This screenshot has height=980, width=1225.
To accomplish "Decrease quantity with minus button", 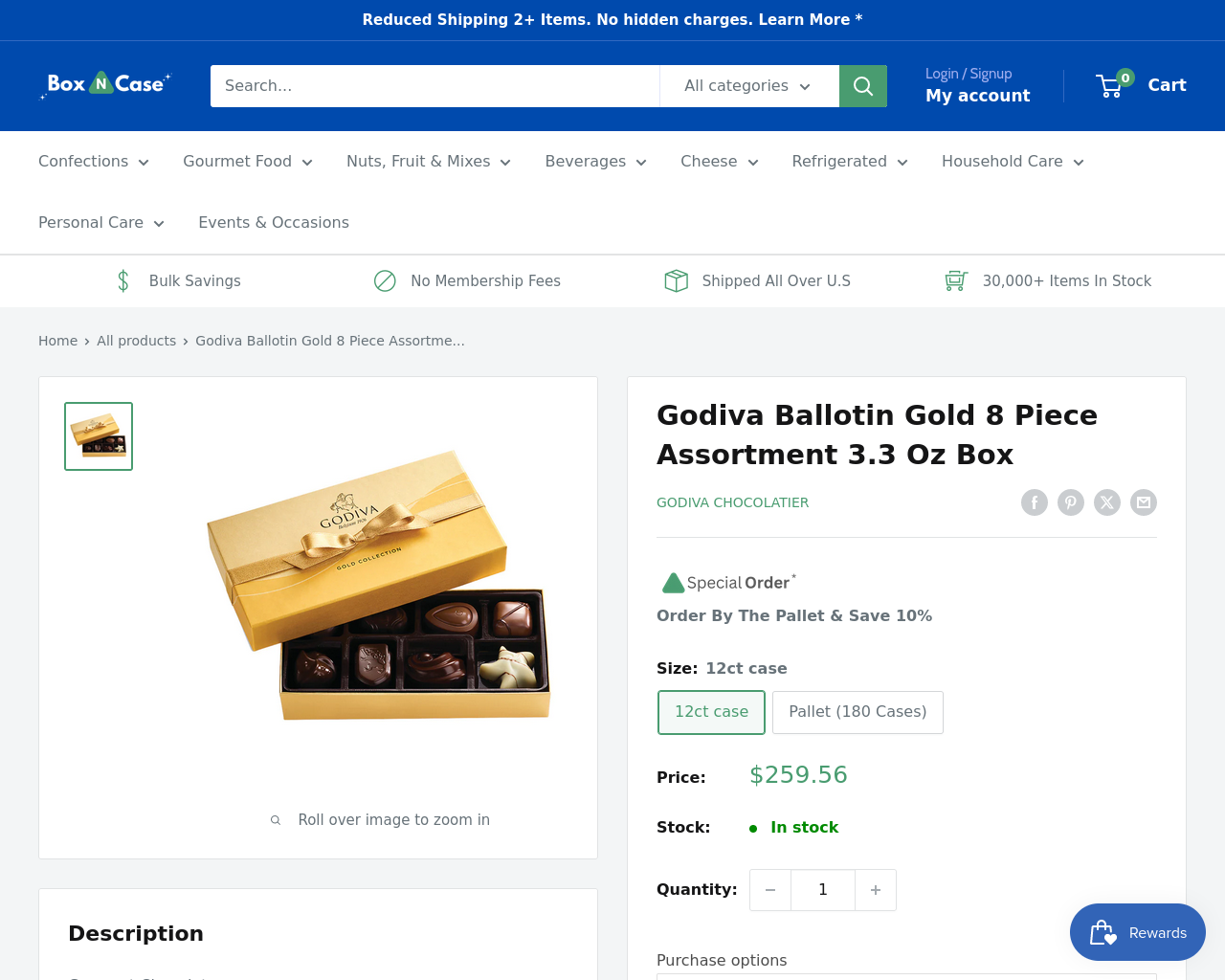I will [x=770, y=890].
